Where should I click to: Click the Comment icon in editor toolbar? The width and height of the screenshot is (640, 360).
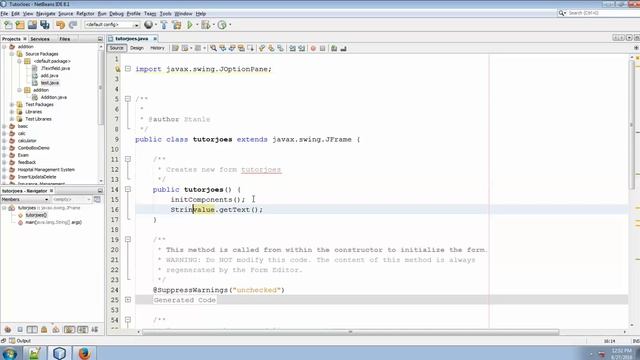point(334,48)
